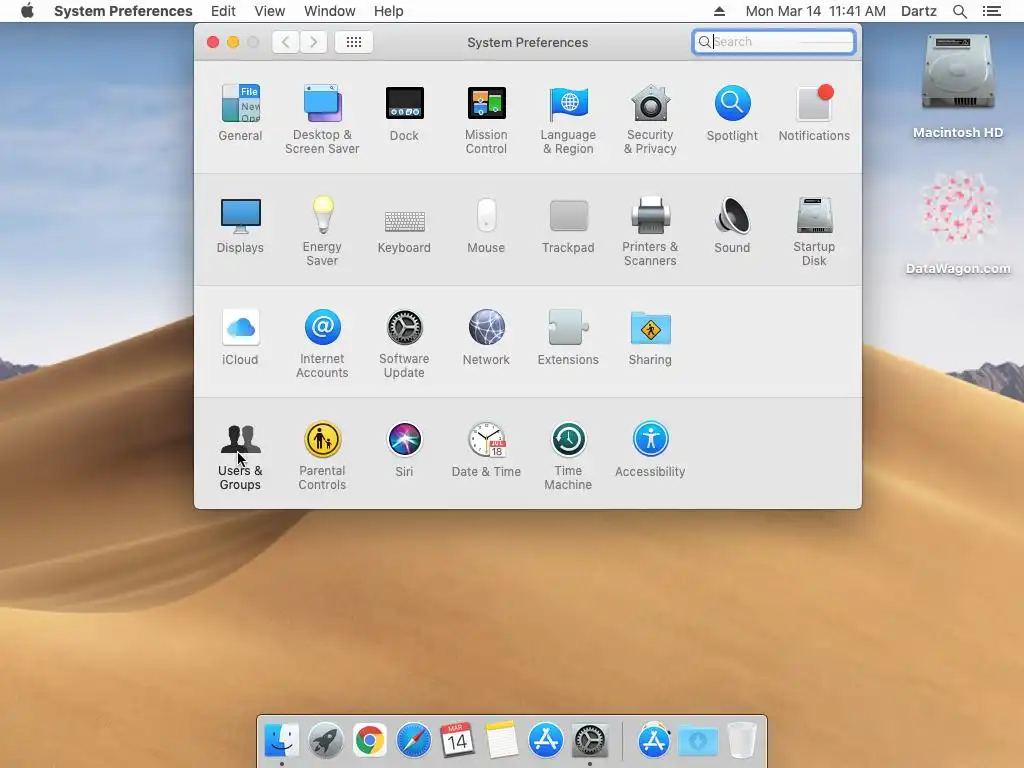
Task: Open Printers & Scanners preferences
Action: (650, 231)
